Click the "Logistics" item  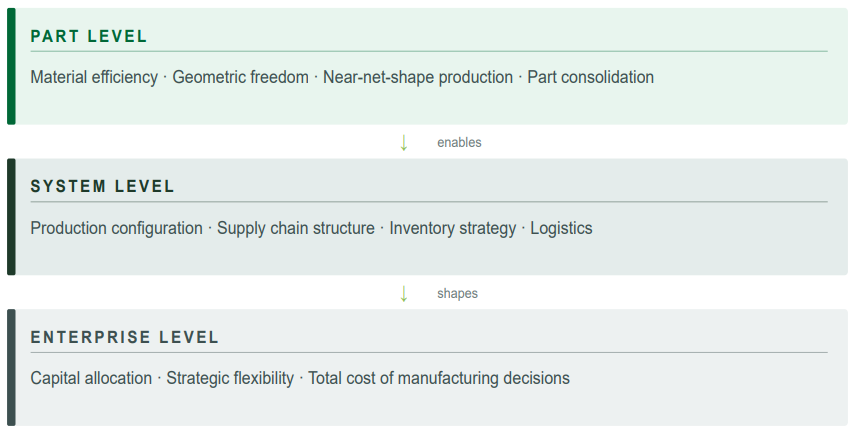(561, 228)
